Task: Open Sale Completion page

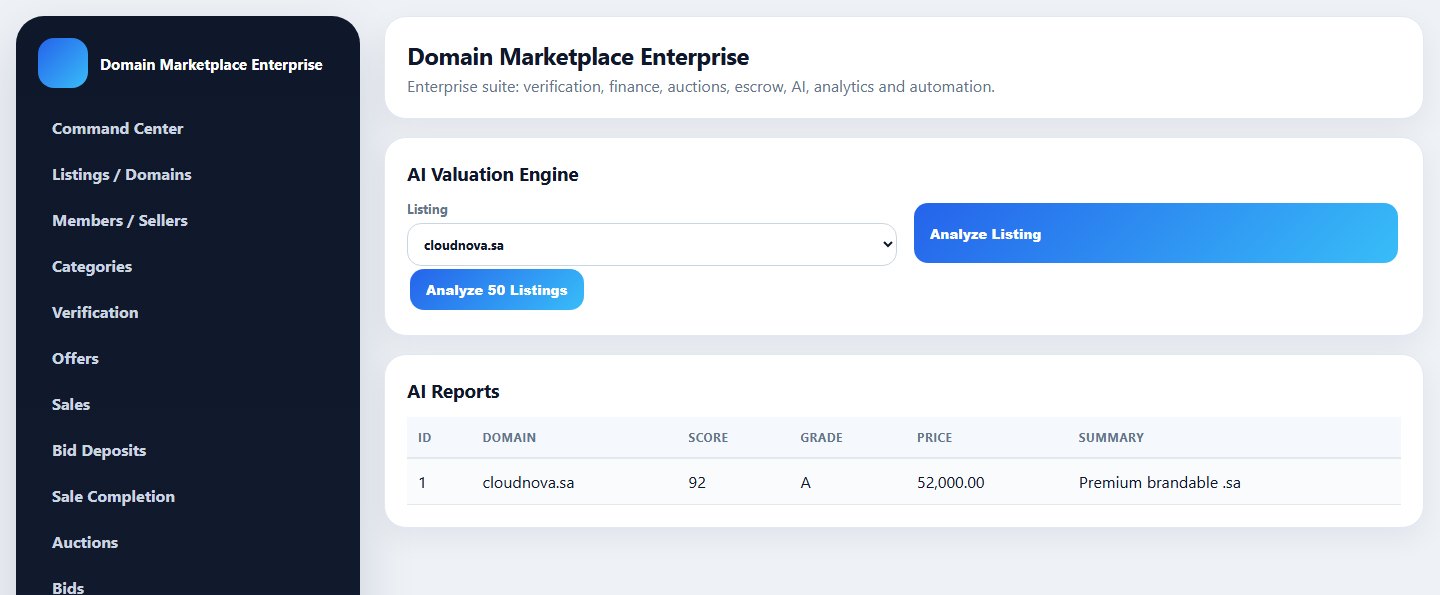Action: click(113, 497)
